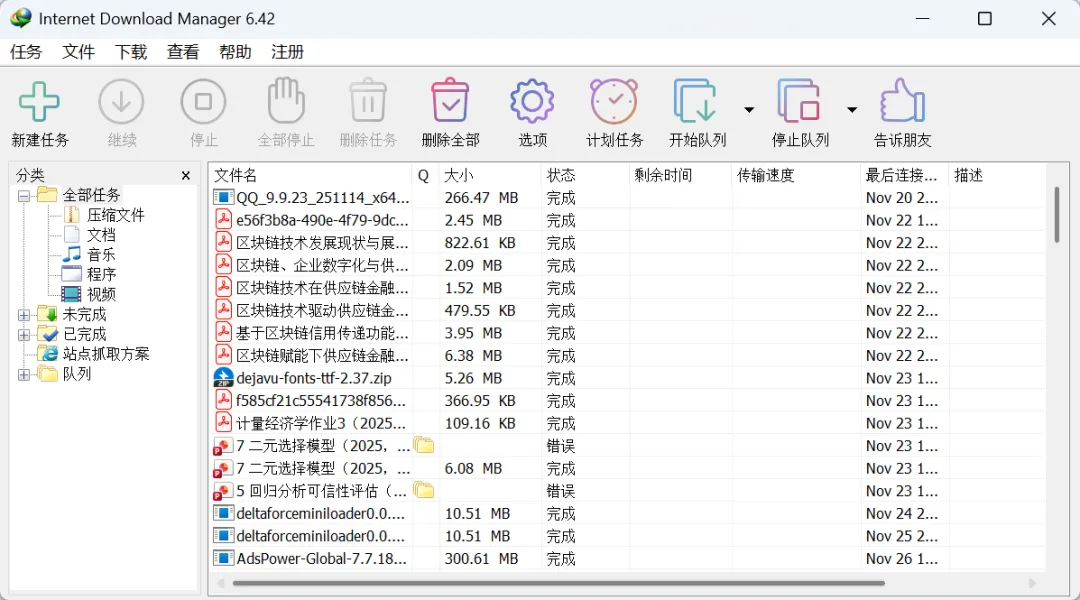Sort by 文件名 column header
The width and height of the screenshot is (1080, 600).
309,175
